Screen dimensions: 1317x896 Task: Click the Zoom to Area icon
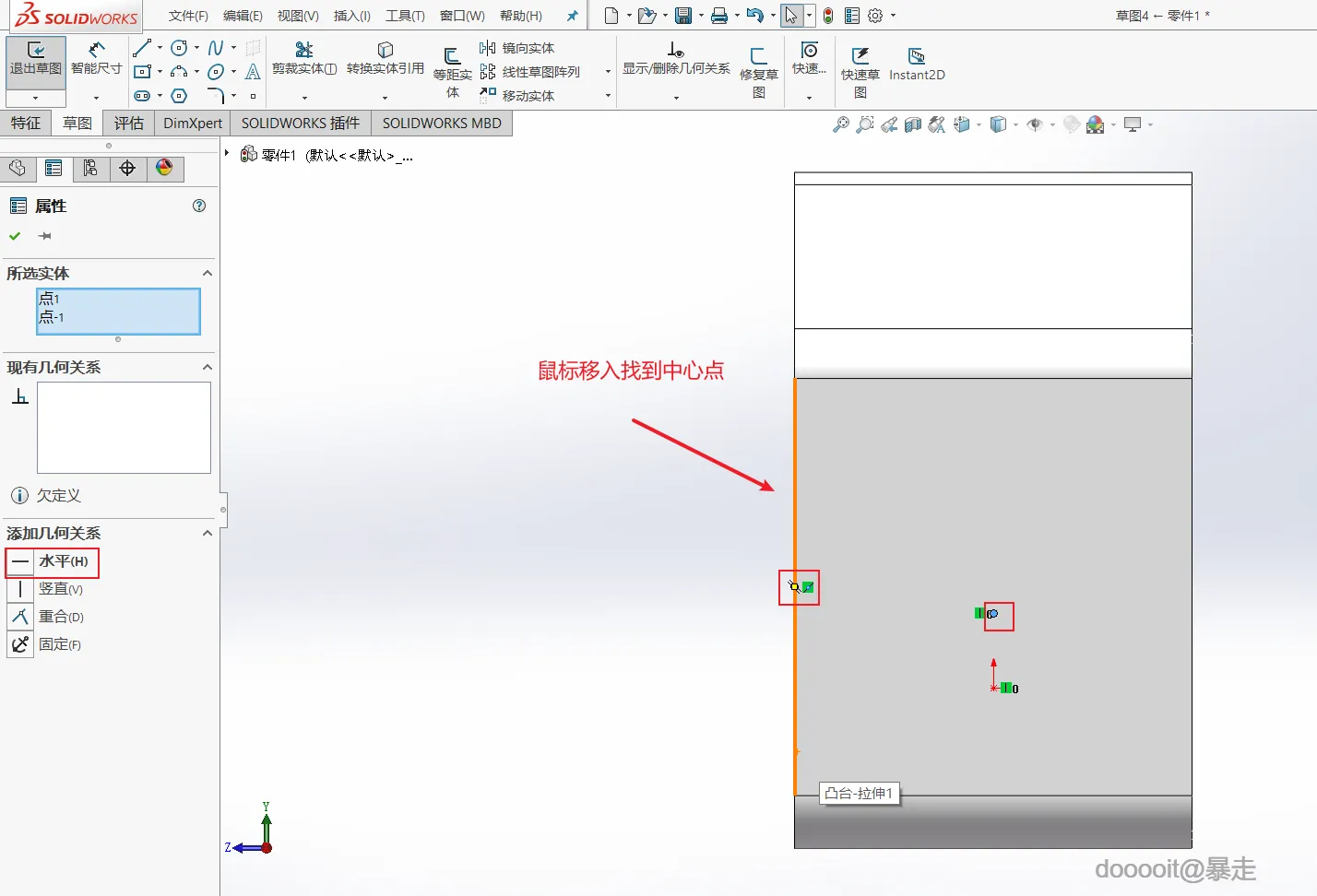coord(864,124)
